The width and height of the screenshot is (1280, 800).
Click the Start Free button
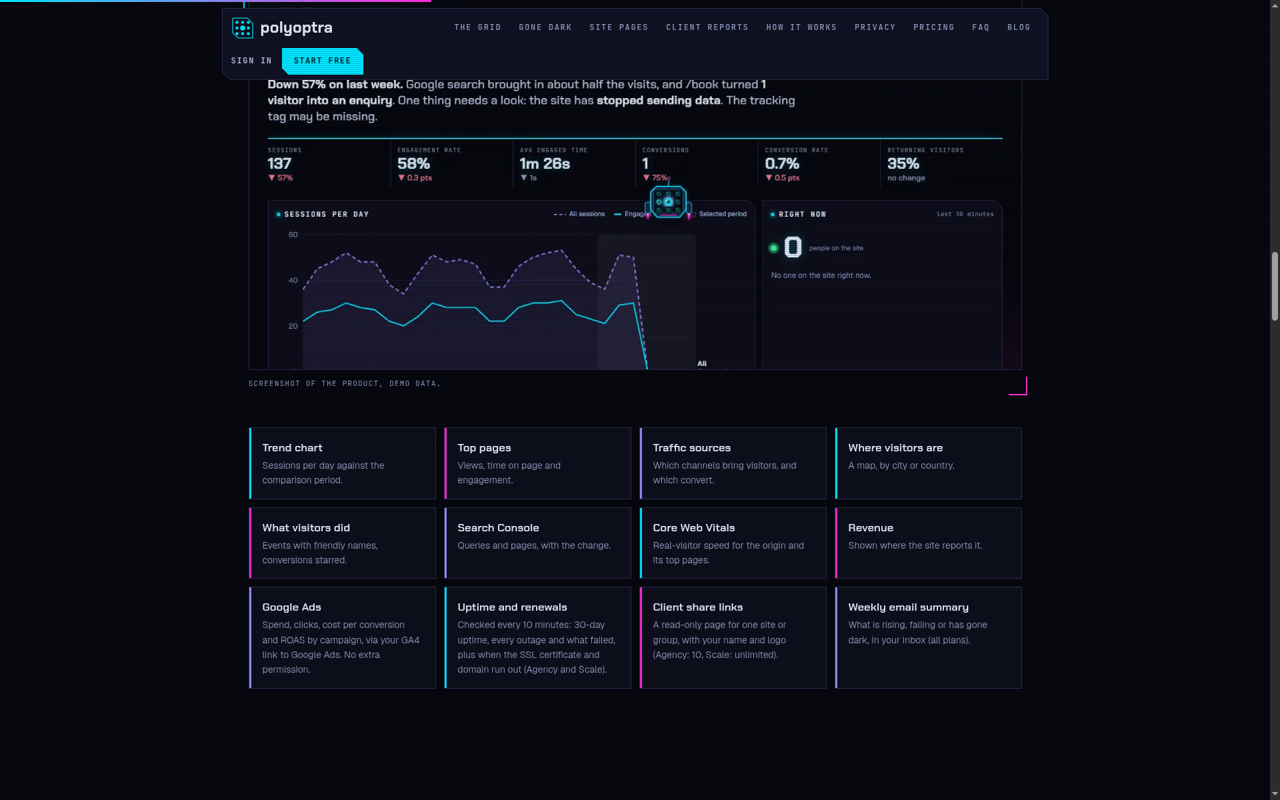[323, 61]
